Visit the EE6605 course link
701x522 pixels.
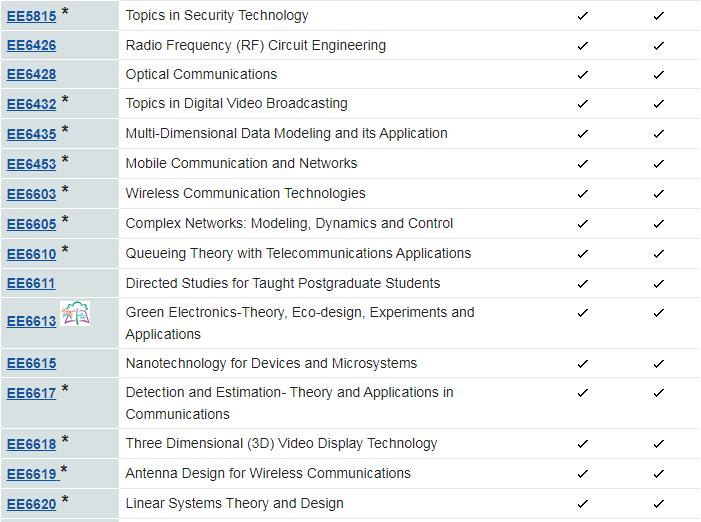(31, 224)
